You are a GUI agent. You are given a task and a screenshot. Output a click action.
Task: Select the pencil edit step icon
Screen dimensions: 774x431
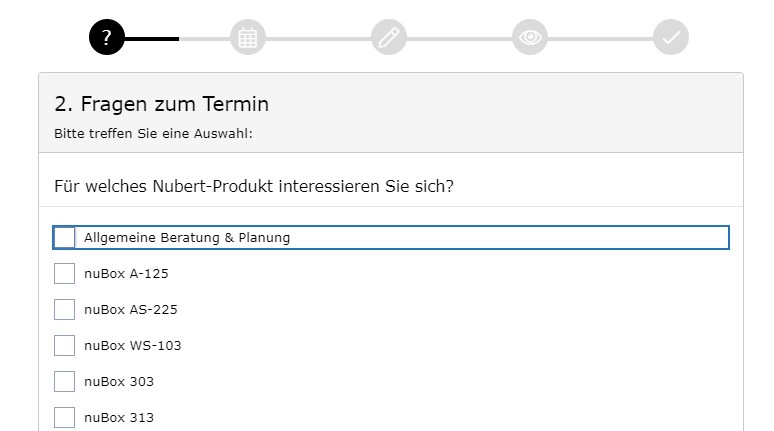click(389, 38)
